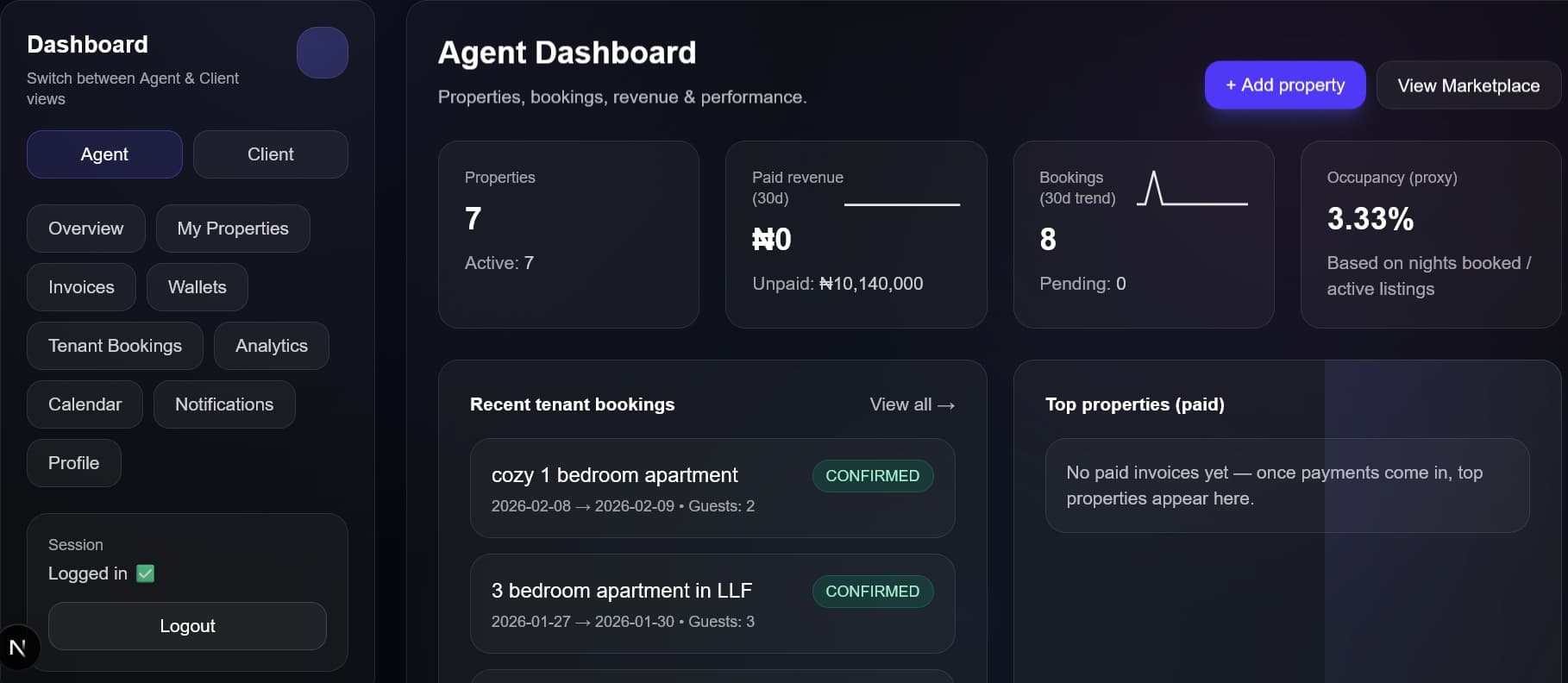This screenshot has height=683, width=1568.
Task: Open the purple avatar icon beside Dashboard
Action: tap(322, 53)
